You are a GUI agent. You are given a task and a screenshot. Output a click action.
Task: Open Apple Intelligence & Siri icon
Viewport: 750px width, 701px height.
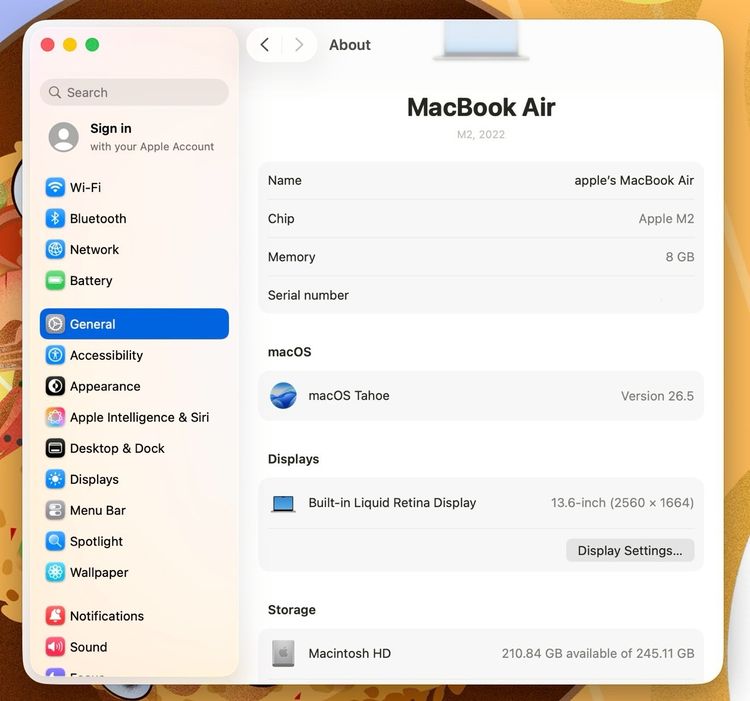55,417
